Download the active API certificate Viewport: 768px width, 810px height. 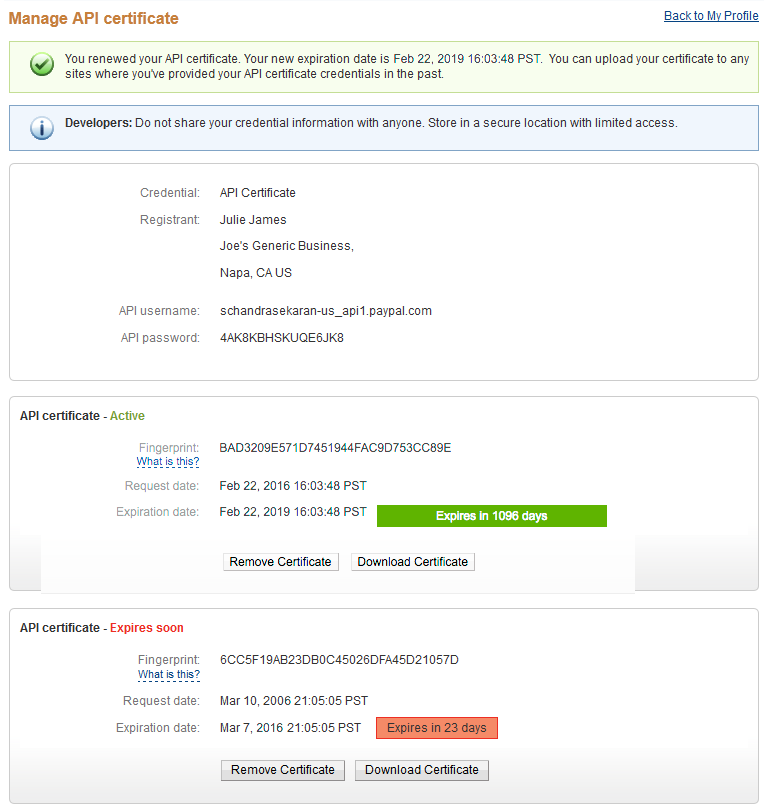pyautogui.click(x=412, y=562)
